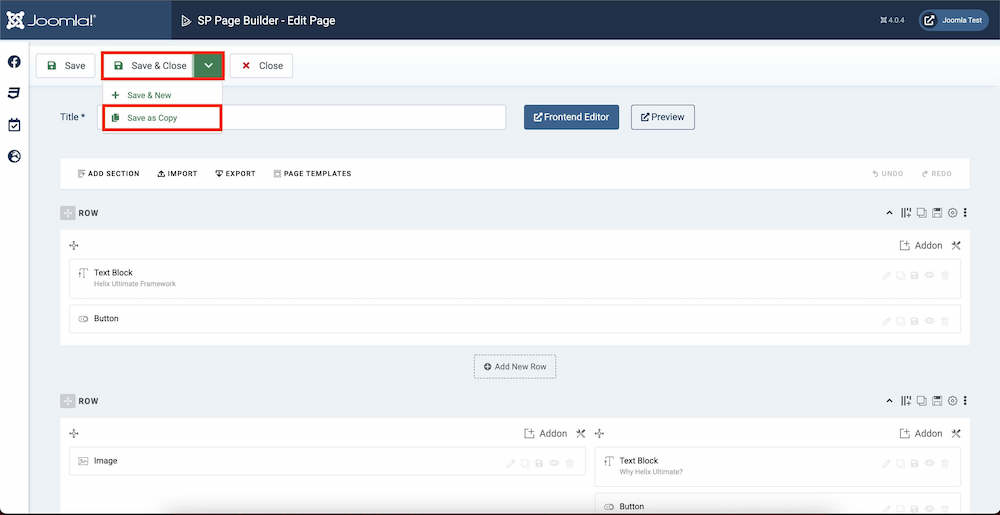Image resolution: width=1000 pixels, height=515 pixels.
Task: Choose Save & New menu option
Action: pos(149,95)
